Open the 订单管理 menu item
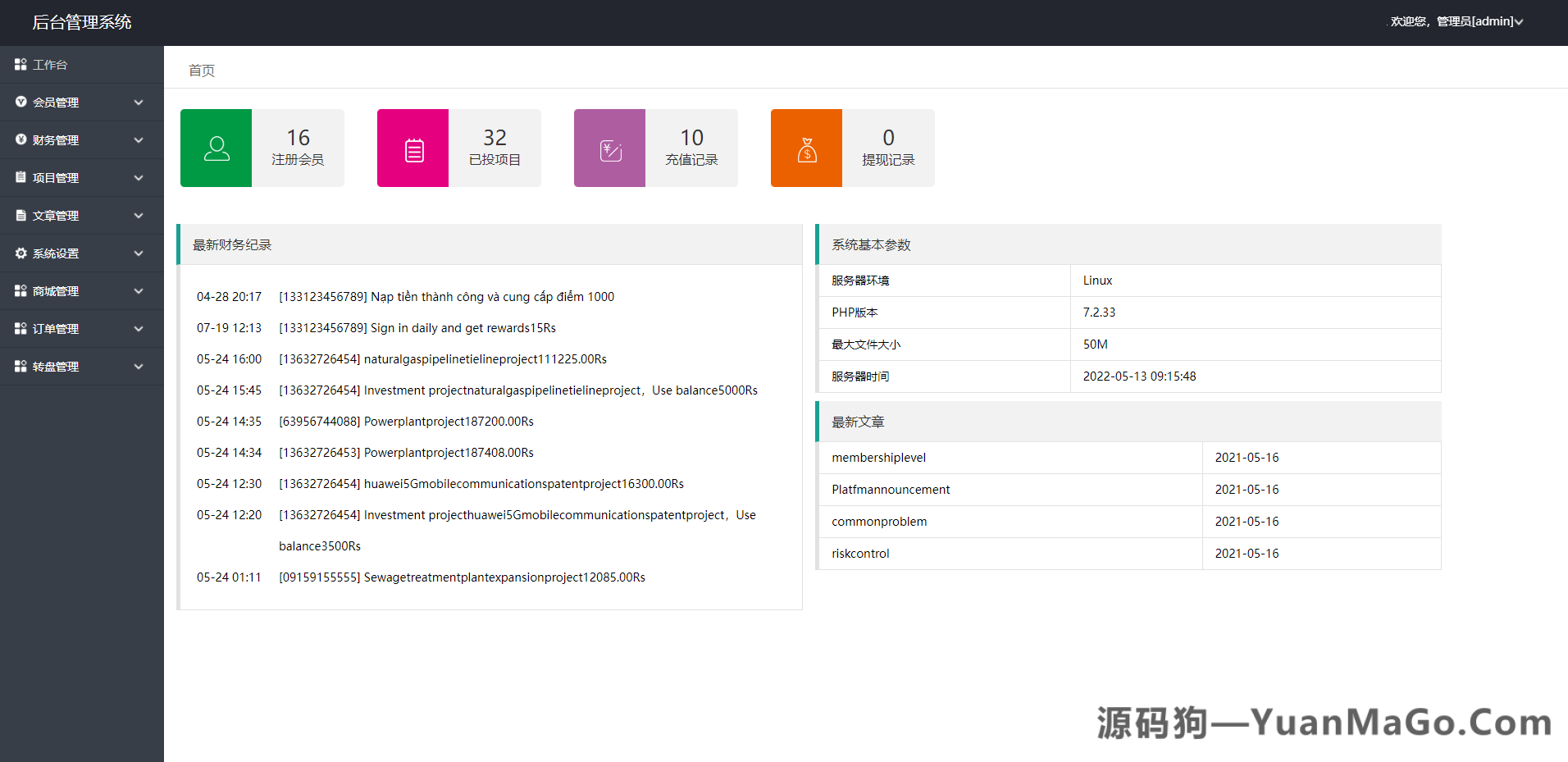This screenshot has height=762, width=1568. (56, 329)
